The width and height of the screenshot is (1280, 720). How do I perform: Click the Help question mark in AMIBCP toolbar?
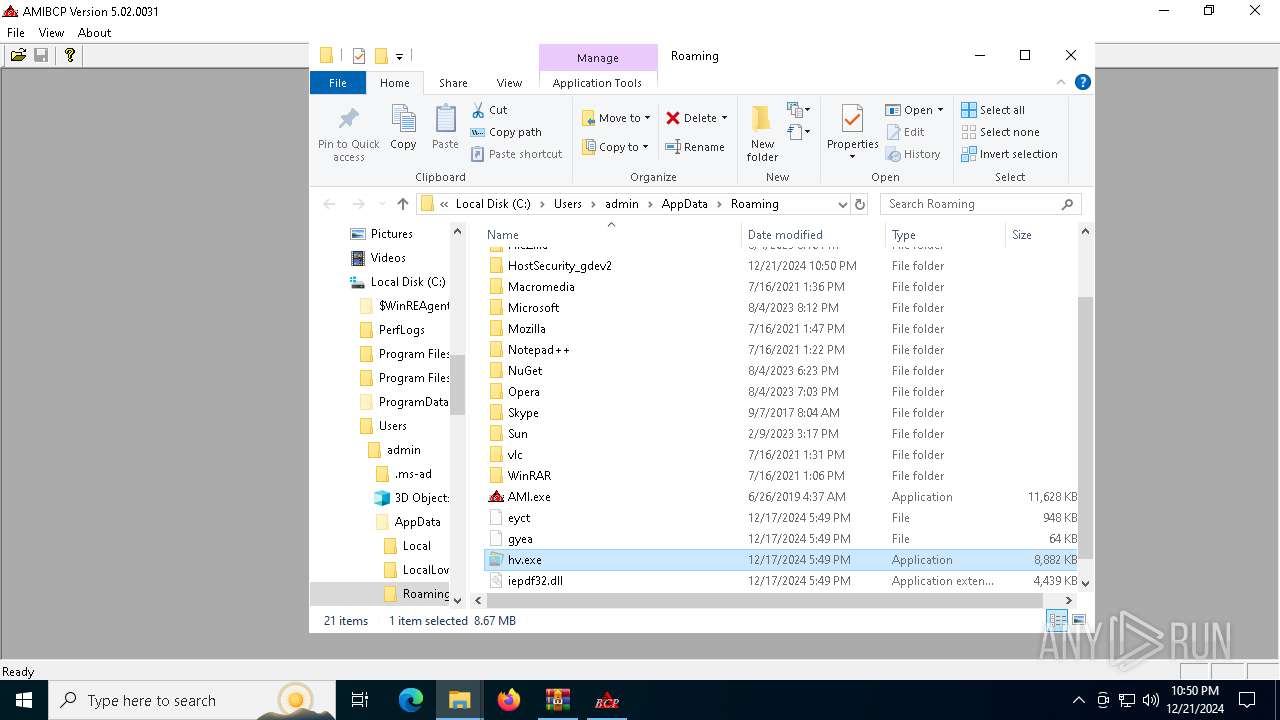69,55
